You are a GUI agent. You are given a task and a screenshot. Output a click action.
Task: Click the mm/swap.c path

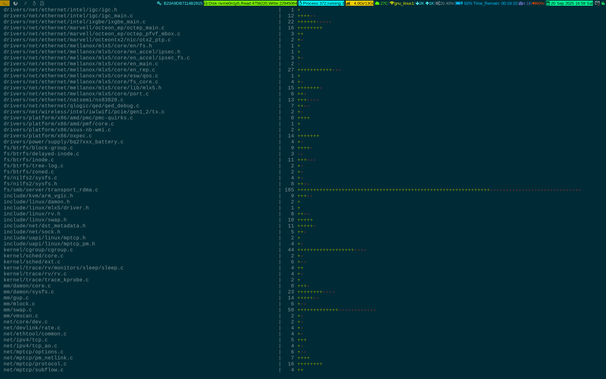tap(18, 309)
